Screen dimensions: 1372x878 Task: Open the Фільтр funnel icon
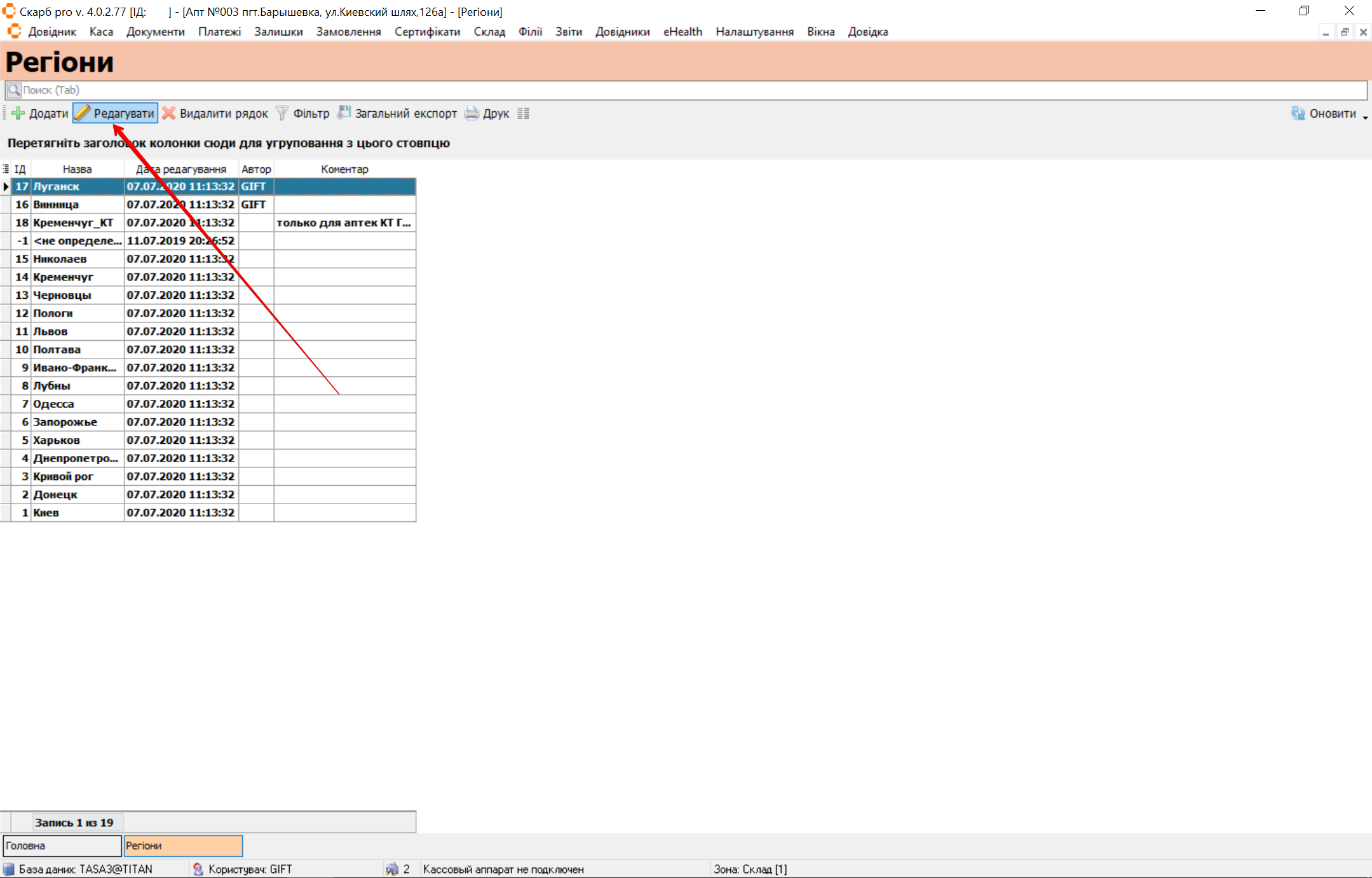click(x=282, y=113)
